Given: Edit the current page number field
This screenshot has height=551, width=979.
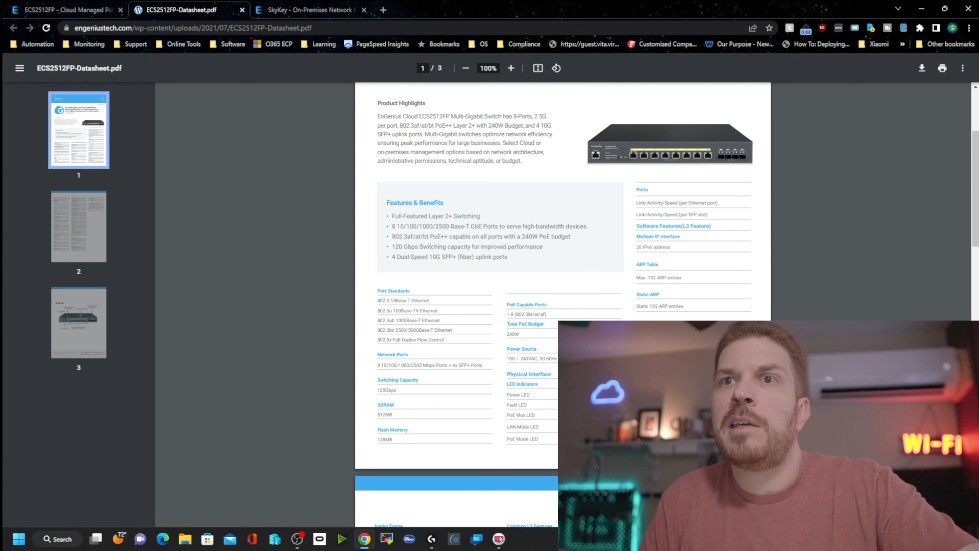Looking at the screenshot, I should pyautogui.click(x=423, y=68).
